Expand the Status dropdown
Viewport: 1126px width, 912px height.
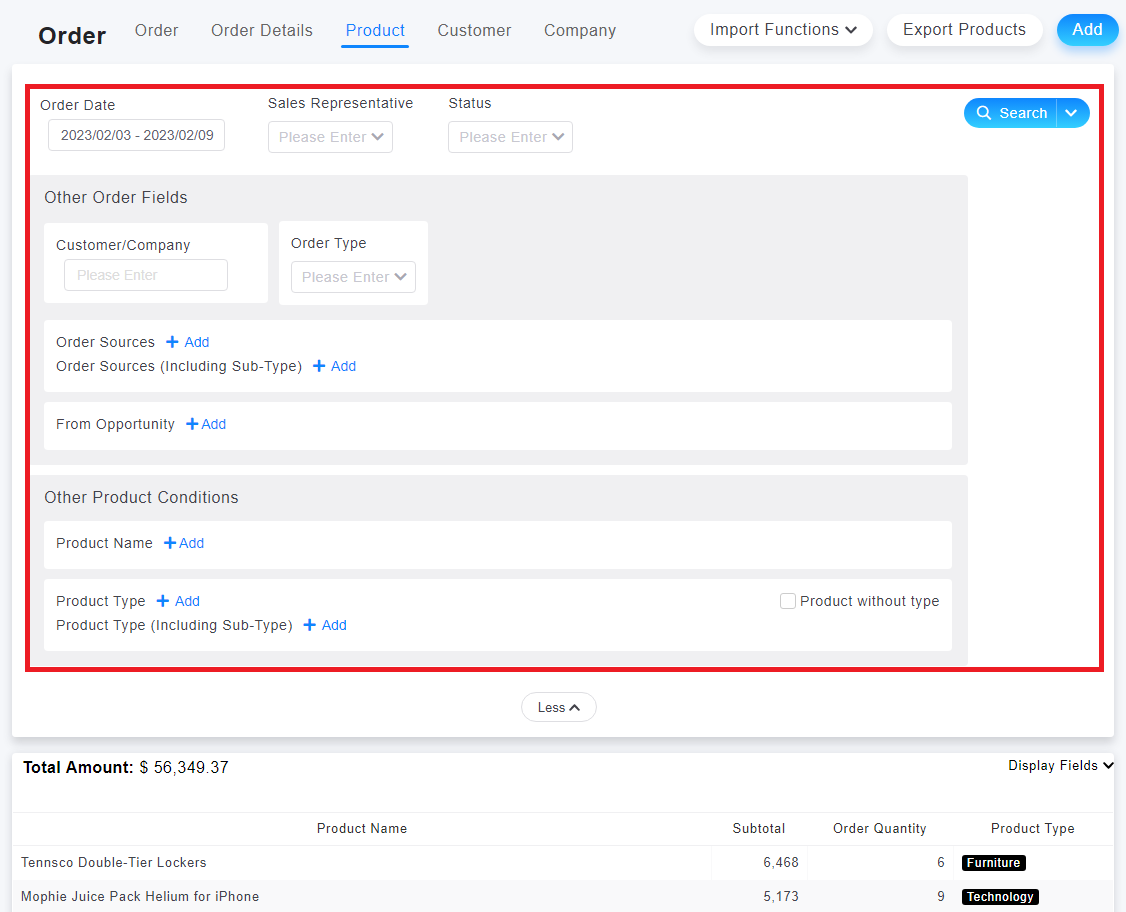pos(510,137)
